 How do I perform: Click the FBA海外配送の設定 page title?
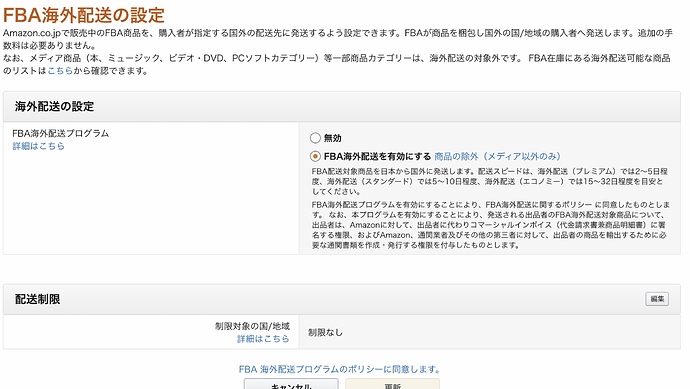point(84,15)
